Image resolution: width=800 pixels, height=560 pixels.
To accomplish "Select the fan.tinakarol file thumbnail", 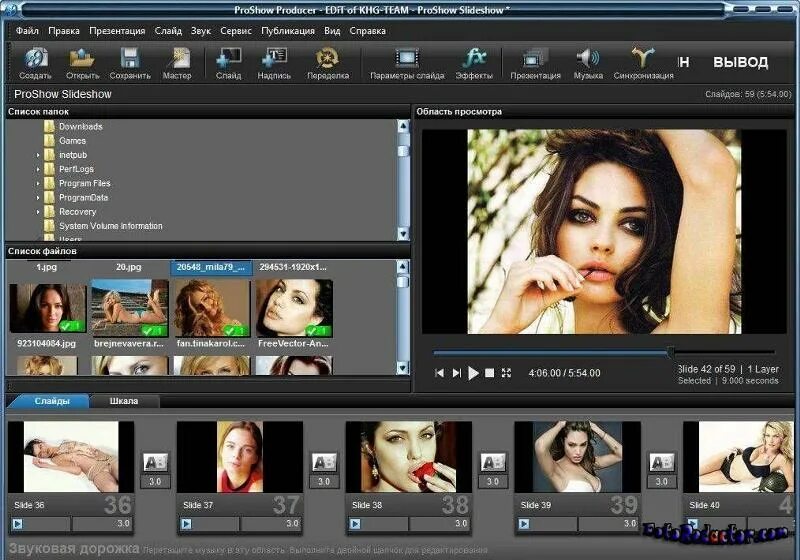I will pos(212,309).
